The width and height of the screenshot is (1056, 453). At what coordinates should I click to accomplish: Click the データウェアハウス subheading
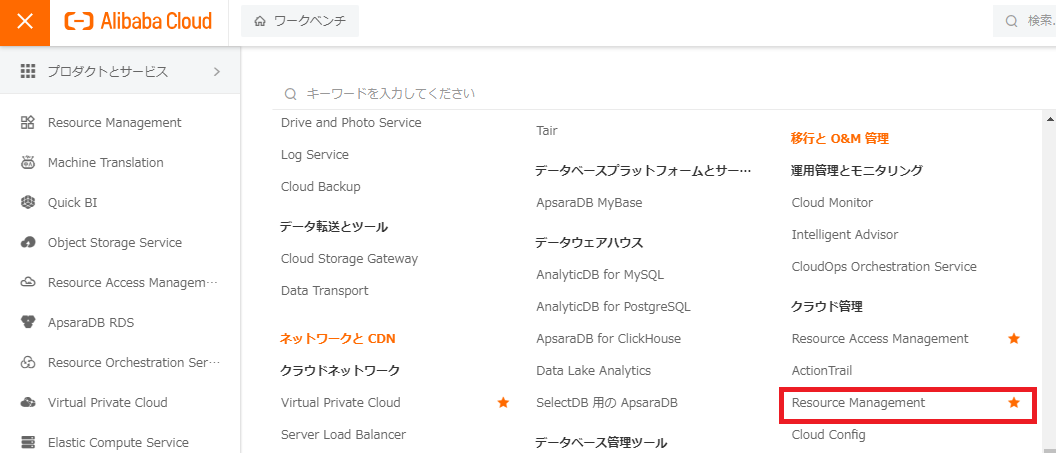click(x=589, y=243)
